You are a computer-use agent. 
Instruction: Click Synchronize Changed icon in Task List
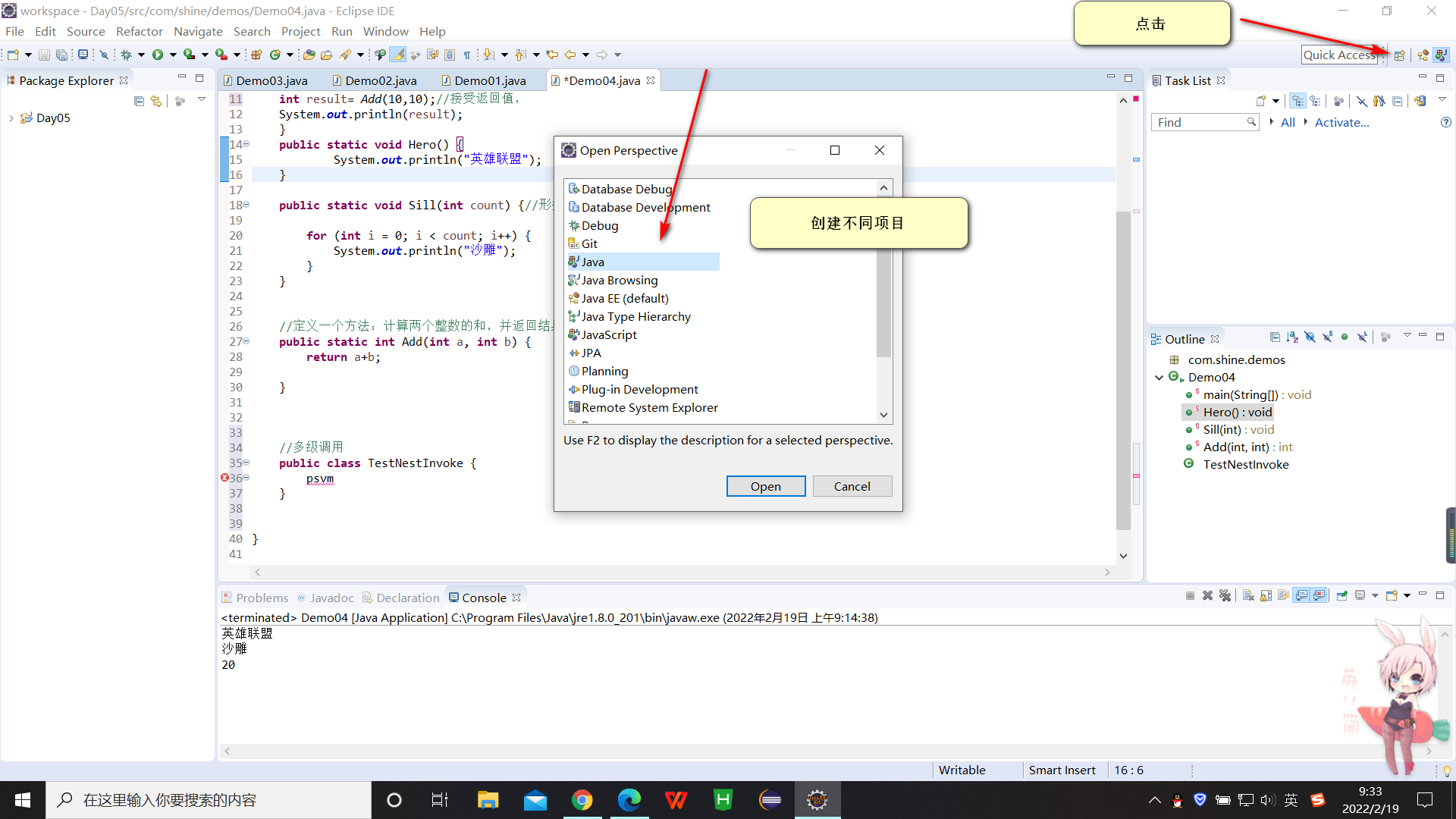pyautogui.click(x=1420, y=101)
